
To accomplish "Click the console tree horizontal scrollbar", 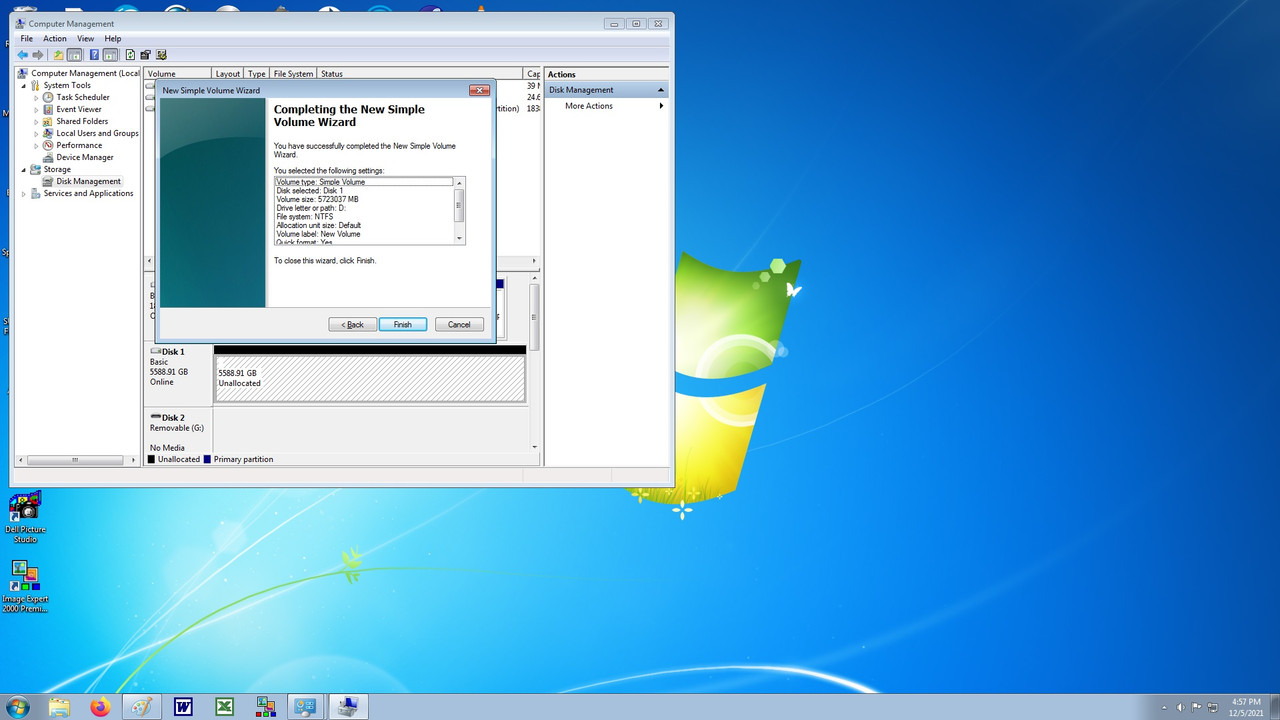I will 76,460.
